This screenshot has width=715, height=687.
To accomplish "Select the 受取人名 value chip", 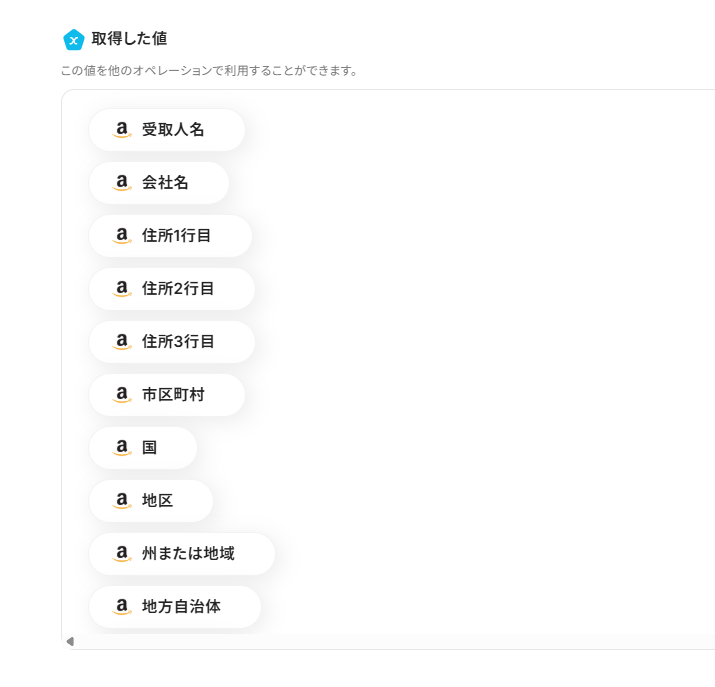I will pyautogui.click(x=172, y=130).
